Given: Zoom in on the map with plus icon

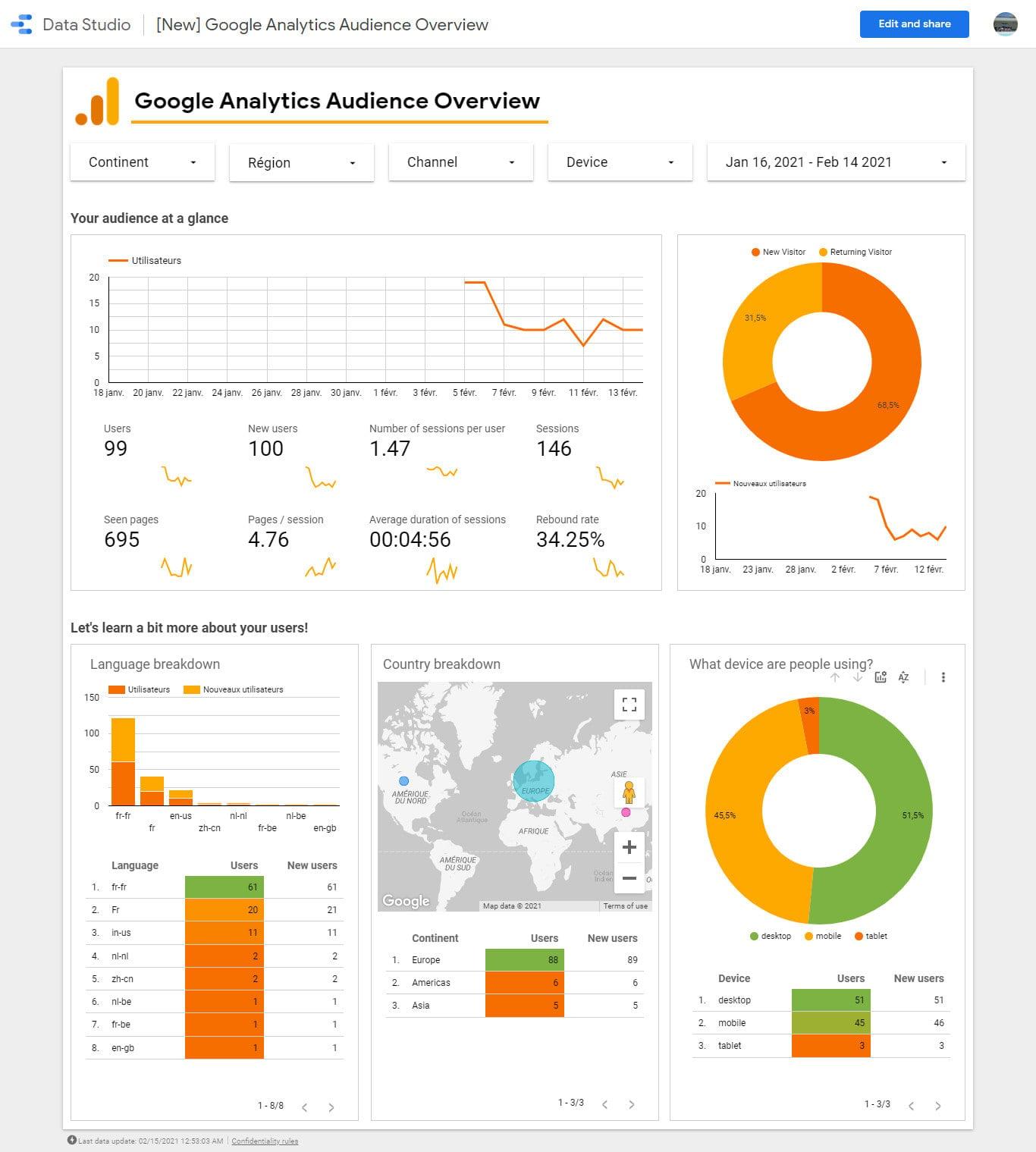Looking at the screenshot, I should tap(629, 847).
